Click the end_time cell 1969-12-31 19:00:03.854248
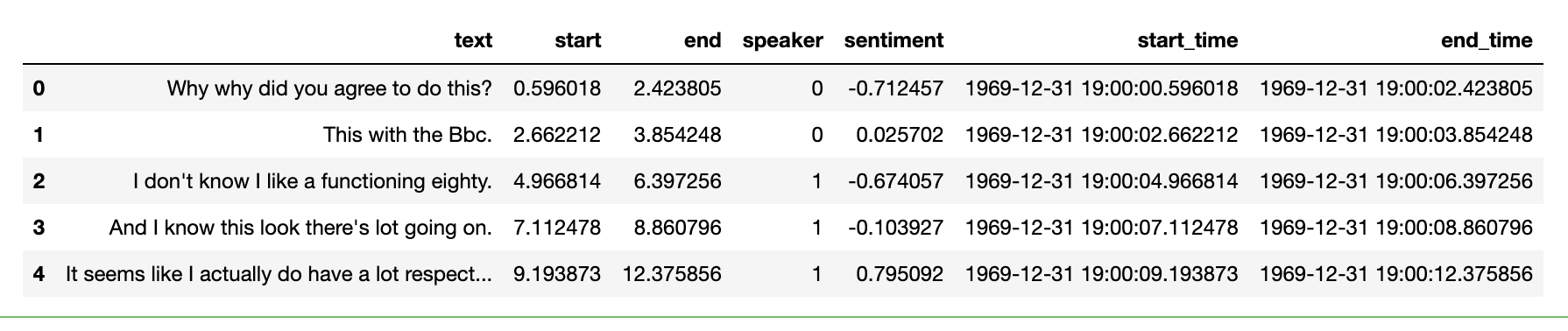Image resolution: width=1568 pixels, height=331 pixels. (x=1396, y=135)
